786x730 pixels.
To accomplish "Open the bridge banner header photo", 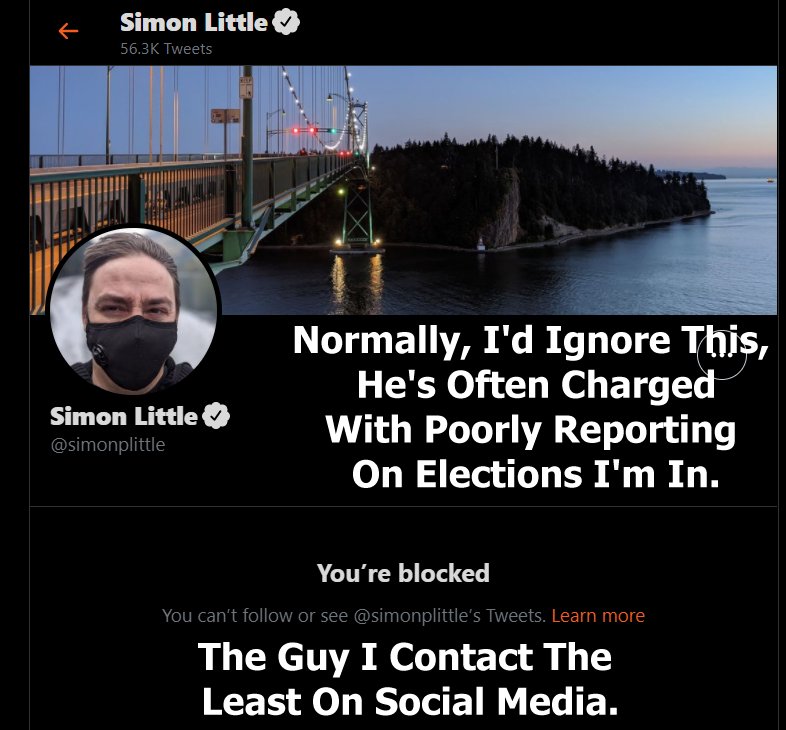I will pos(403,190).
